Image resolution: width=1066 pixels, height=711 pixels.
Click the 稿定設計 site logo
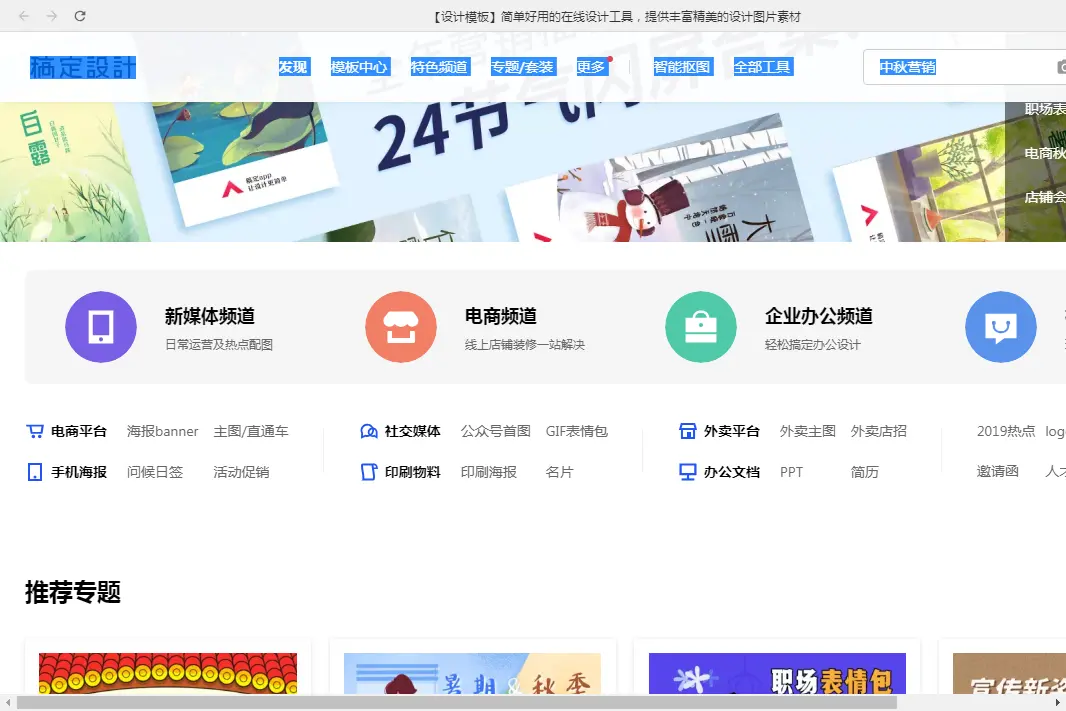(x=83, y=67)
